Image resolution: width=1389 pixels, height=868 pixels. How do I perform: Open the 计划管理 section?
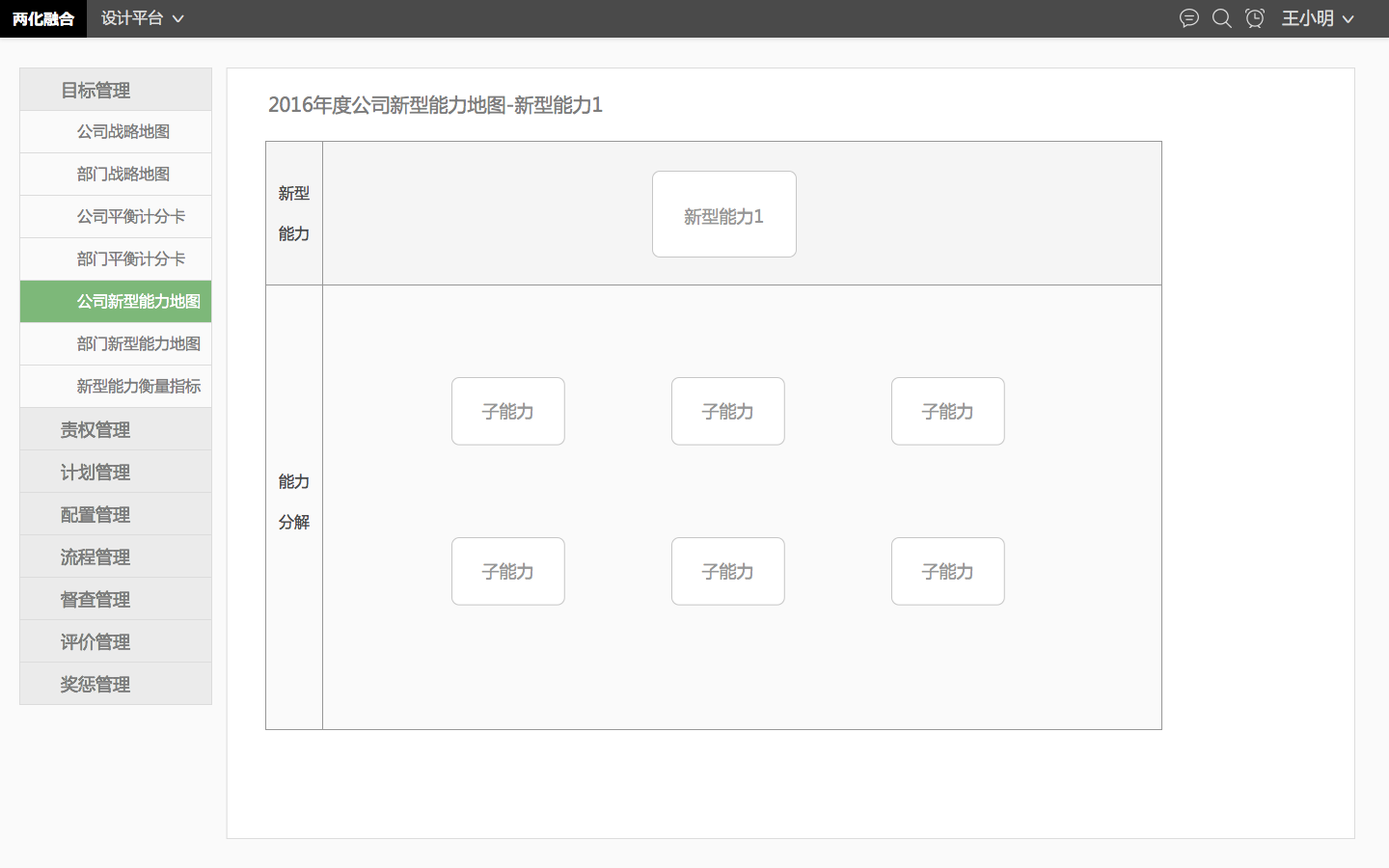pos(115,471)
